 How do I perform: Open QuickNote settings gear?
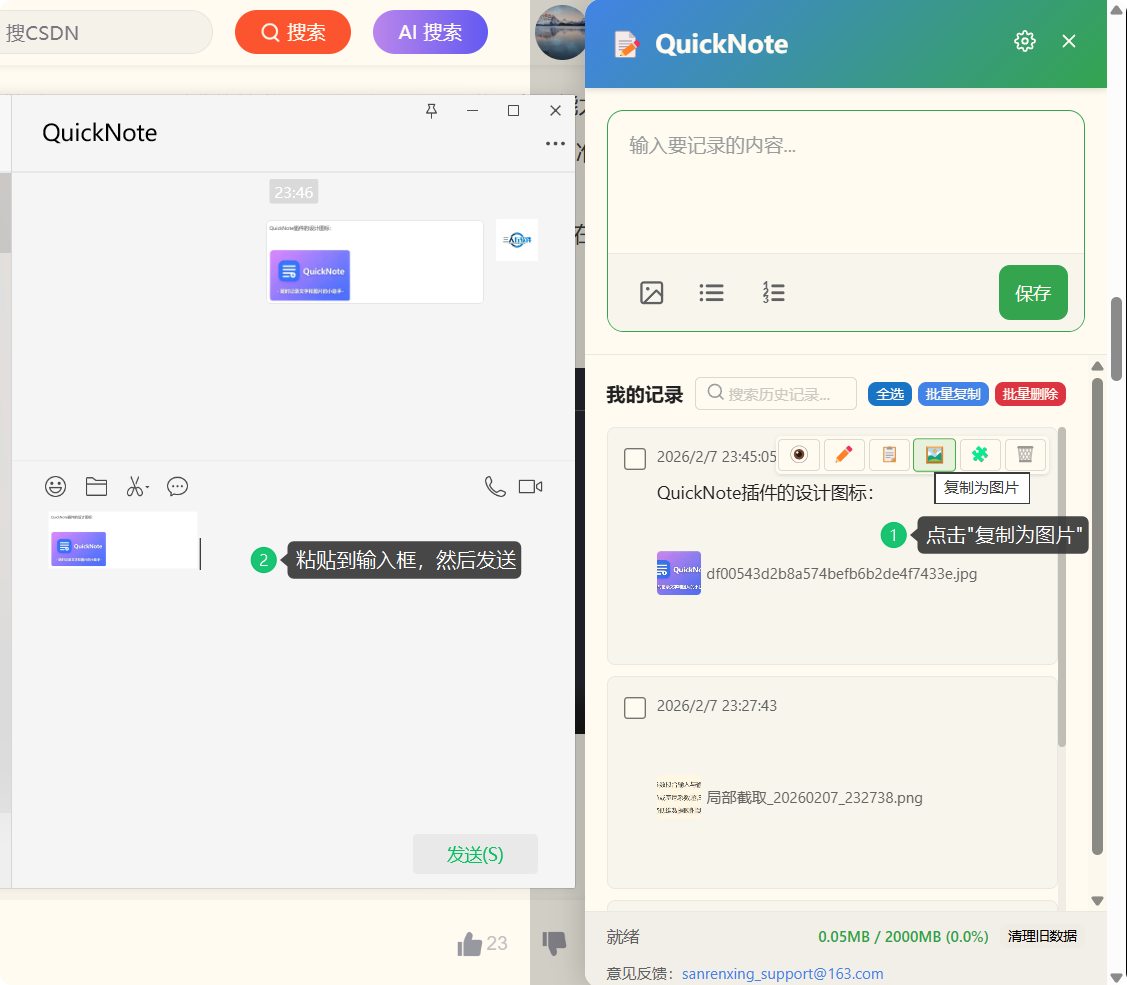tap(1024, 41)
